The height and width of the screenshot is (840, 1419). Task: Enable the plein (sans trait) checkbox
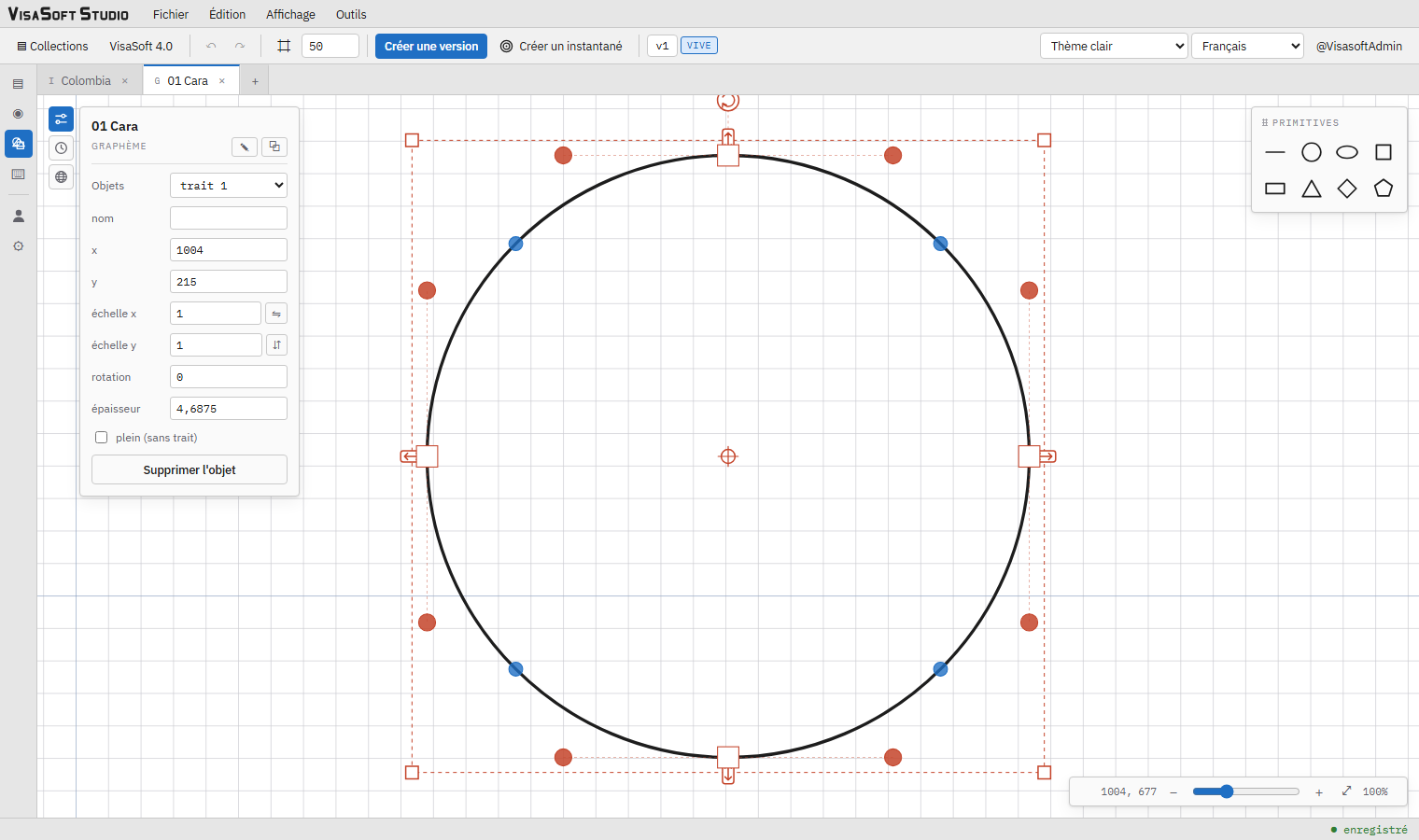point(102,438)
